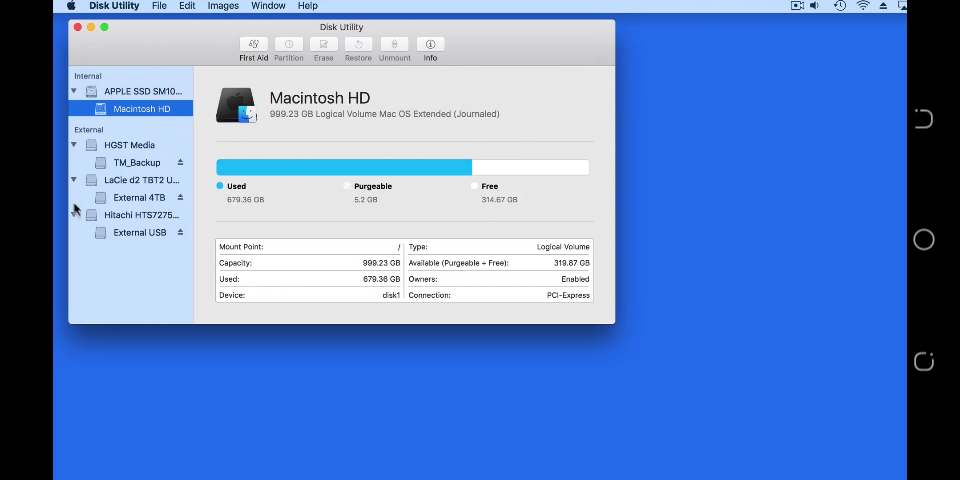The width and height of the screenshot is (960, 480).
Task: Collapse the APPLE SSD disk tree
Action: point(73,91)
